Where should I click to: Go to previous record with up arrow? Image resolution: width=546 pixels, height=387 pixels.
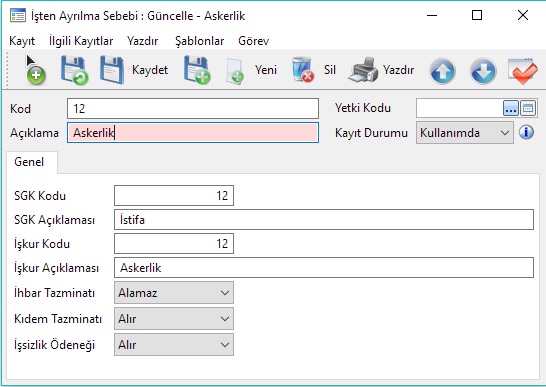[x=442, y=71]
